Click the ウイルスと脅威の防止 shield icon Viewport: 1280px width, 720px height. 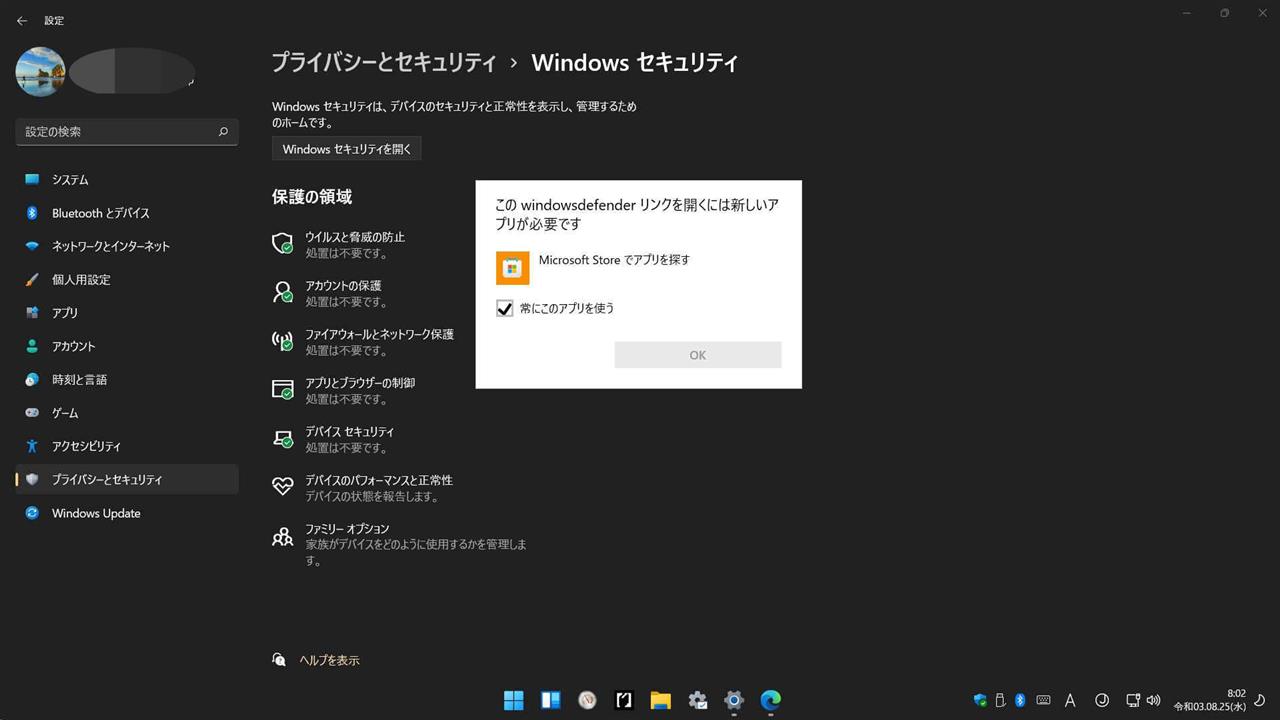[x=283, y=244]
